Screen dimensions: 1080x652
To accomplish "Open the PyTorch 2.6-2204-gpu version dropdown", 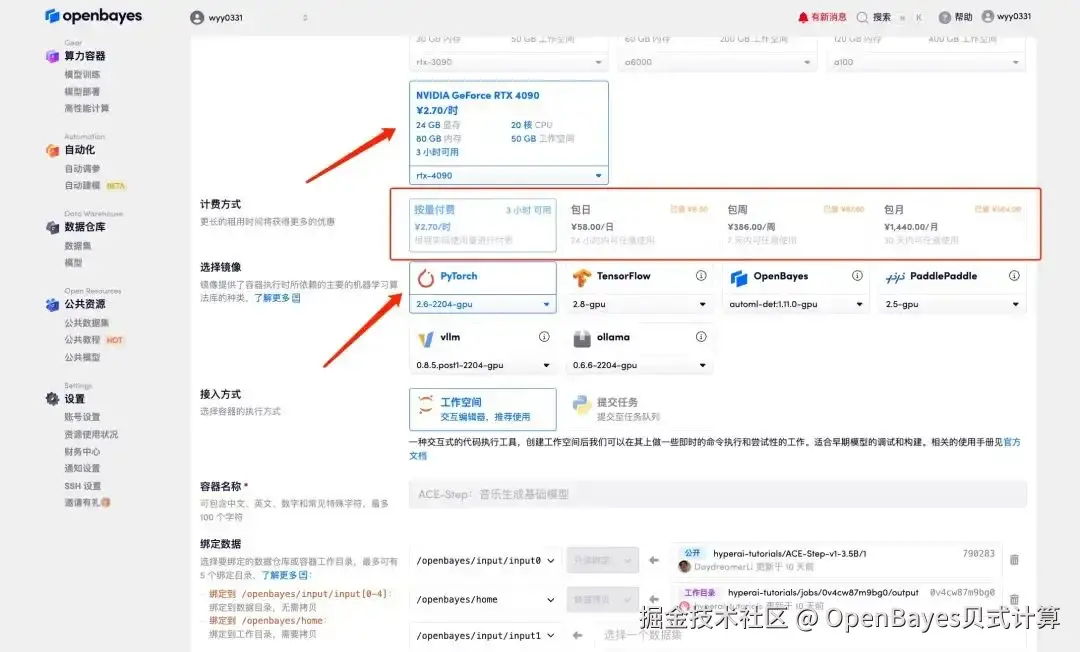I will [x=483, y=304].
